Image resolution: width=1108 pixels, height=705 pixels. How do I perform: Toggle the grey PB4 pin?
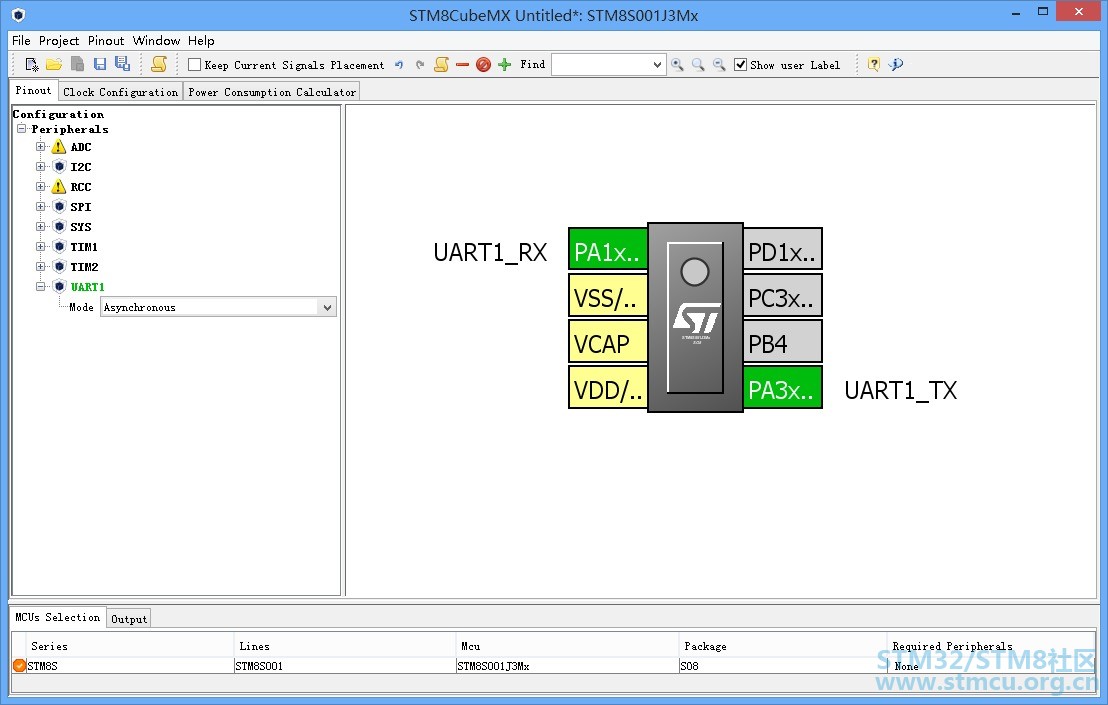782,343
